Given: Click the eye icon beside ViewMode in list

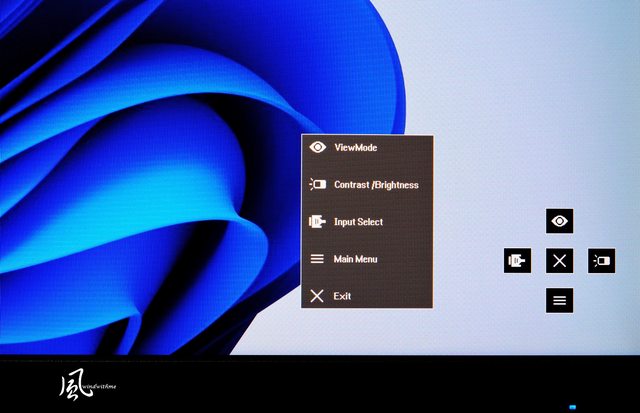Looking at the screenshot, I should coord(317,147).
